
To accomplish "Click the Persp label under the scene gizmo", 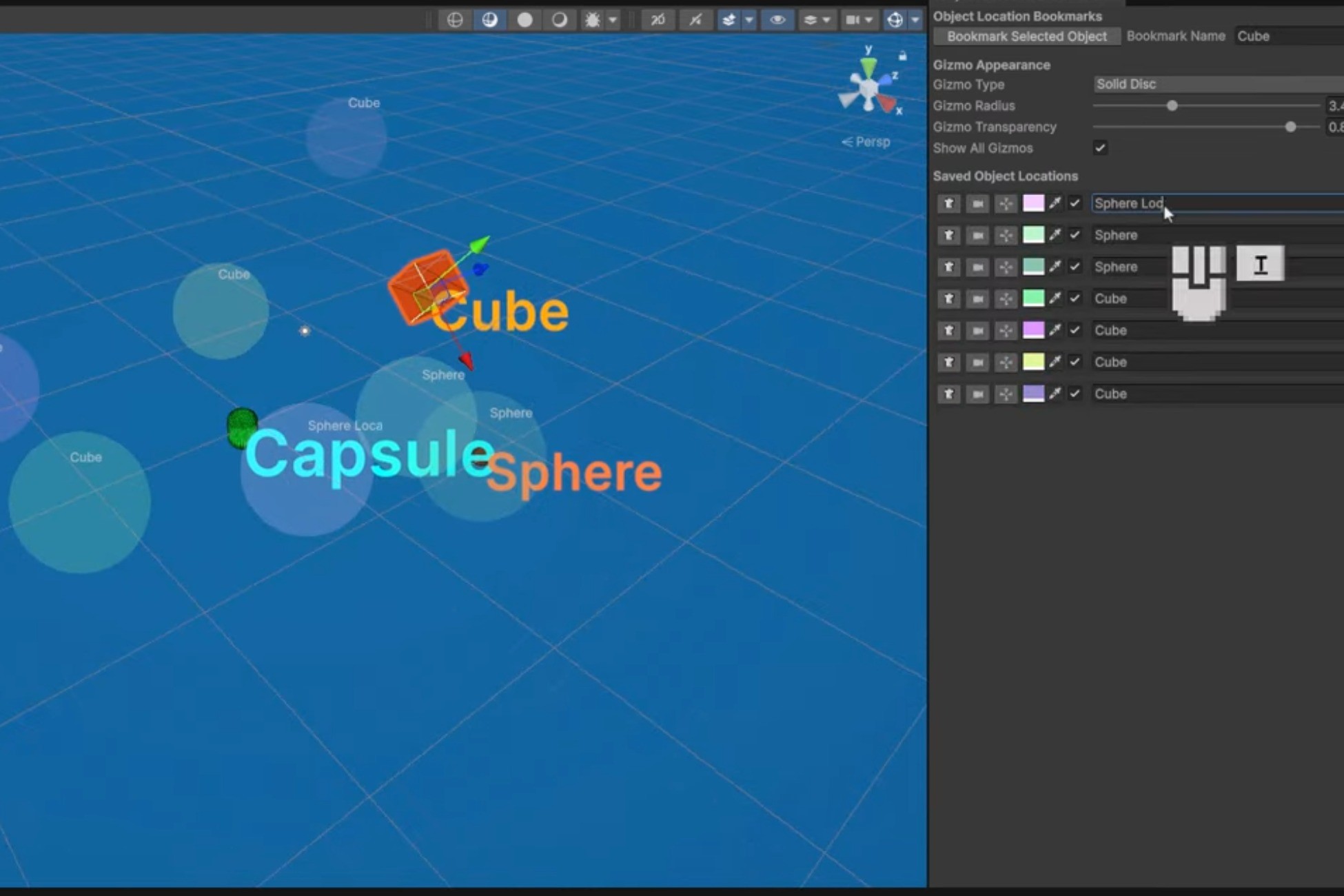I will pyautogui.click(x=870, y=141).
